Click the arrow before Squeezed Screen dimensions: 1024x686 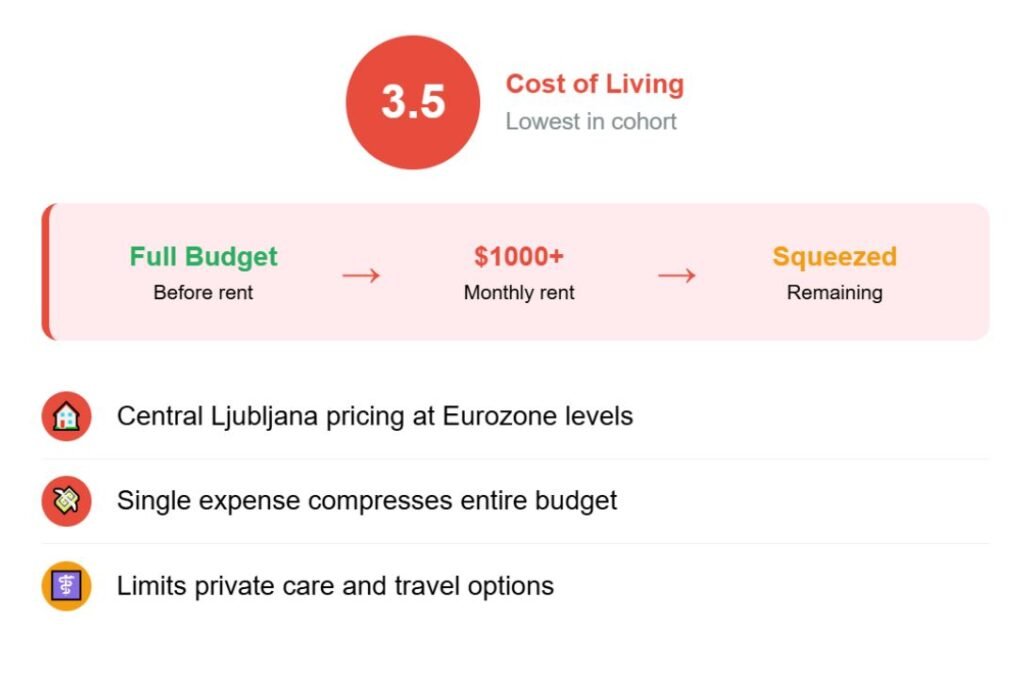pyautogui.click(x=676, y=275)
